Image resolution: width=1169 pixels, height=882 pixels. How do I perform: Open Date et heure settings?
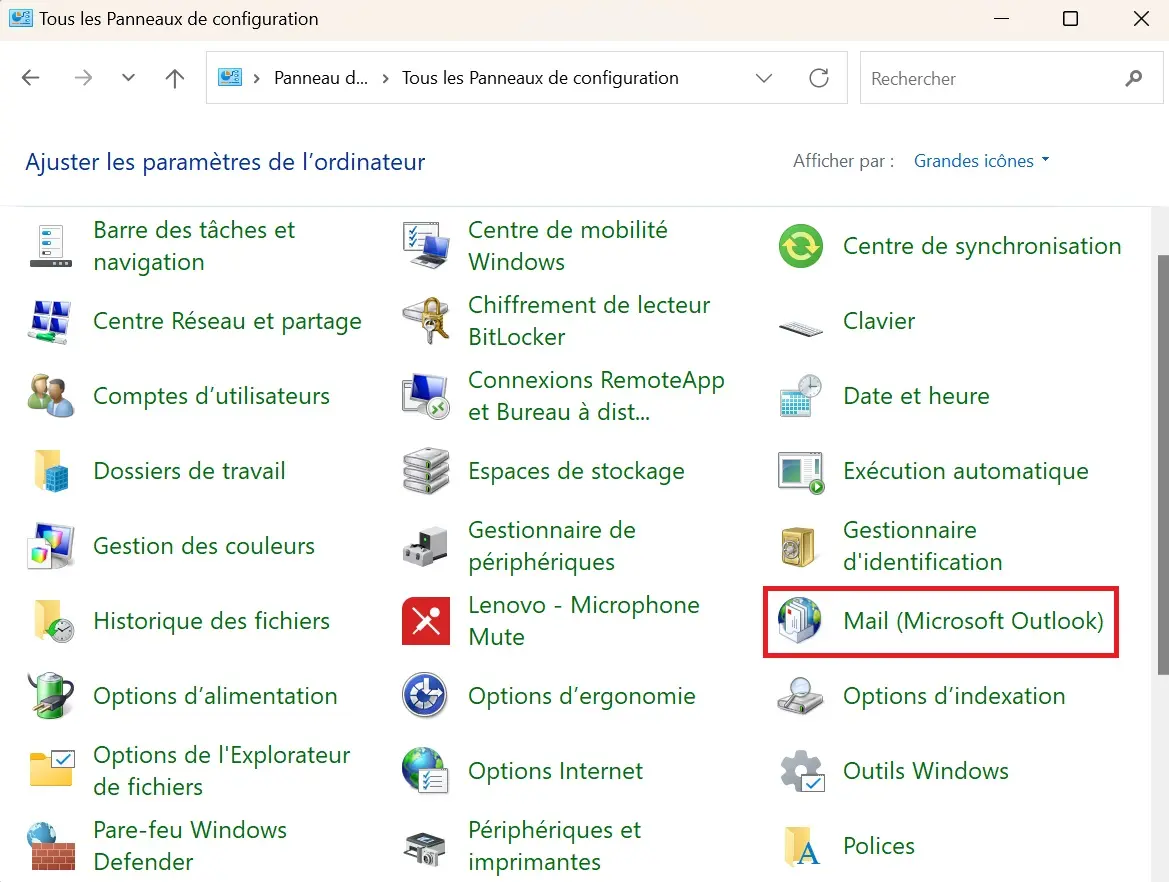point(915,396)
